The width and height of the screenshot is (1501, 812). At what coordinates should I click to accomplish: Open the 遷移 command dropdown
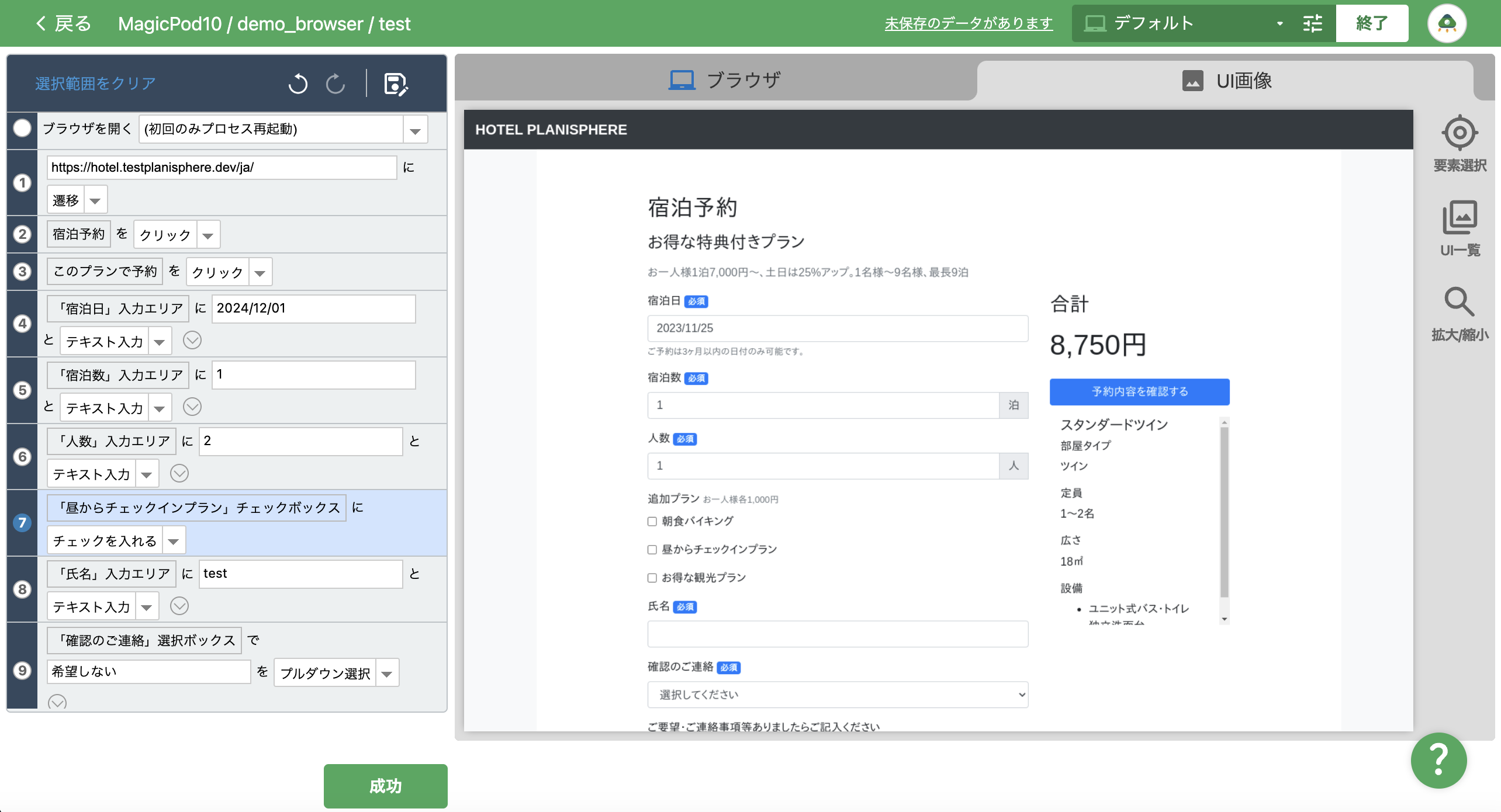[x=95, y=200]
